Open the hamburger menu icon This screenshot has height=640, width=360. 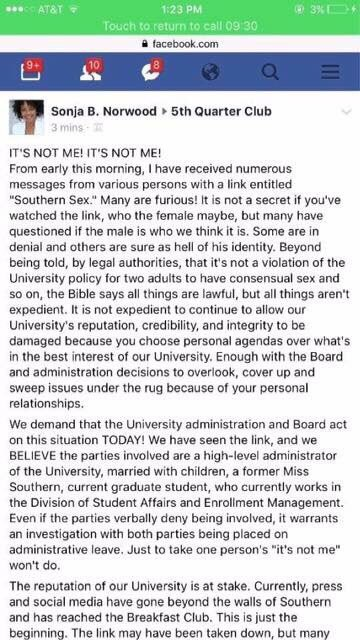(x=330, y=72)
